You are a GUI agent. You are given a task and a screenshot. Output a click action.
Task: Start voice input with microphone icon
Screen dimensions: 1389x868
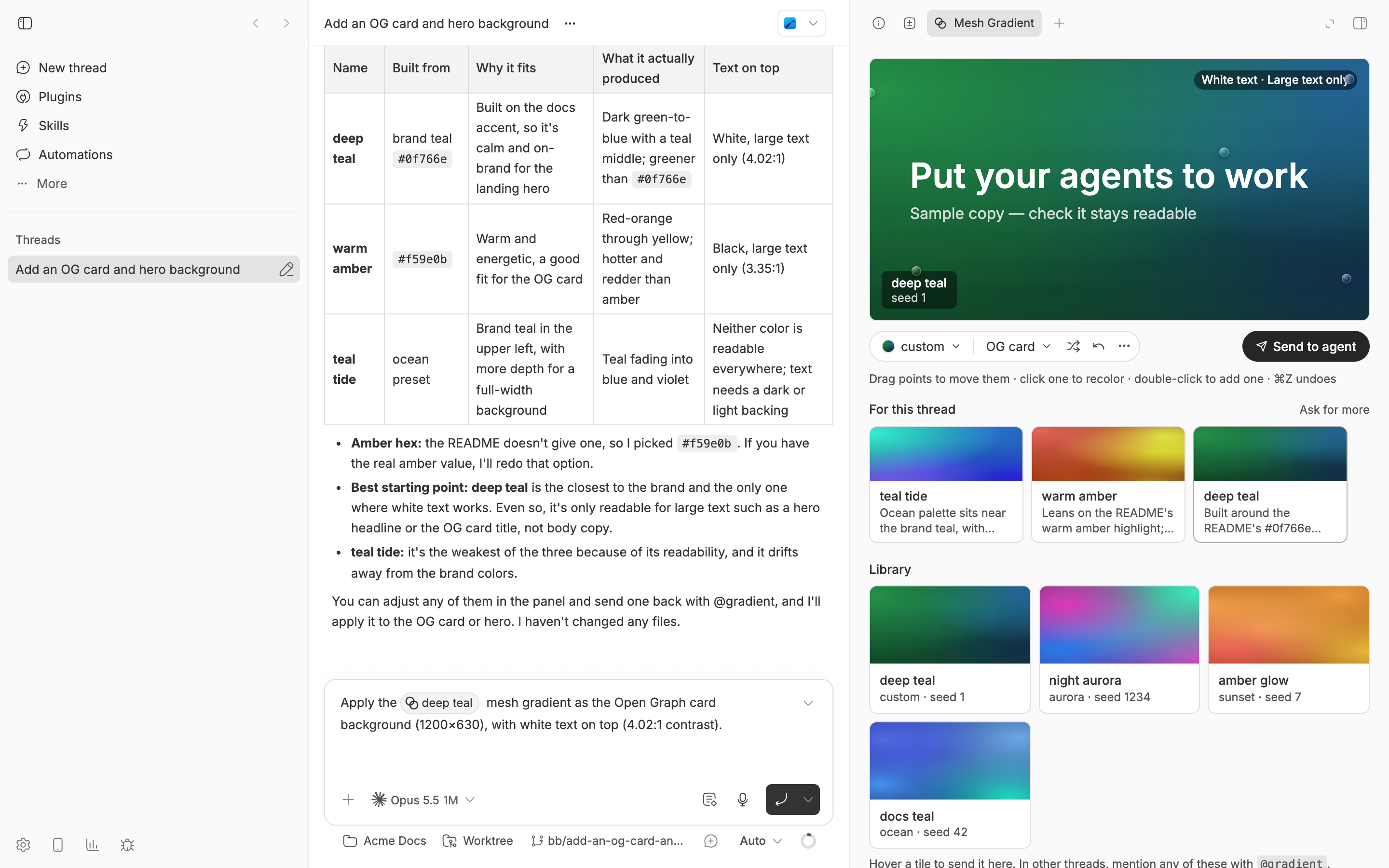[x=742, y=800]
